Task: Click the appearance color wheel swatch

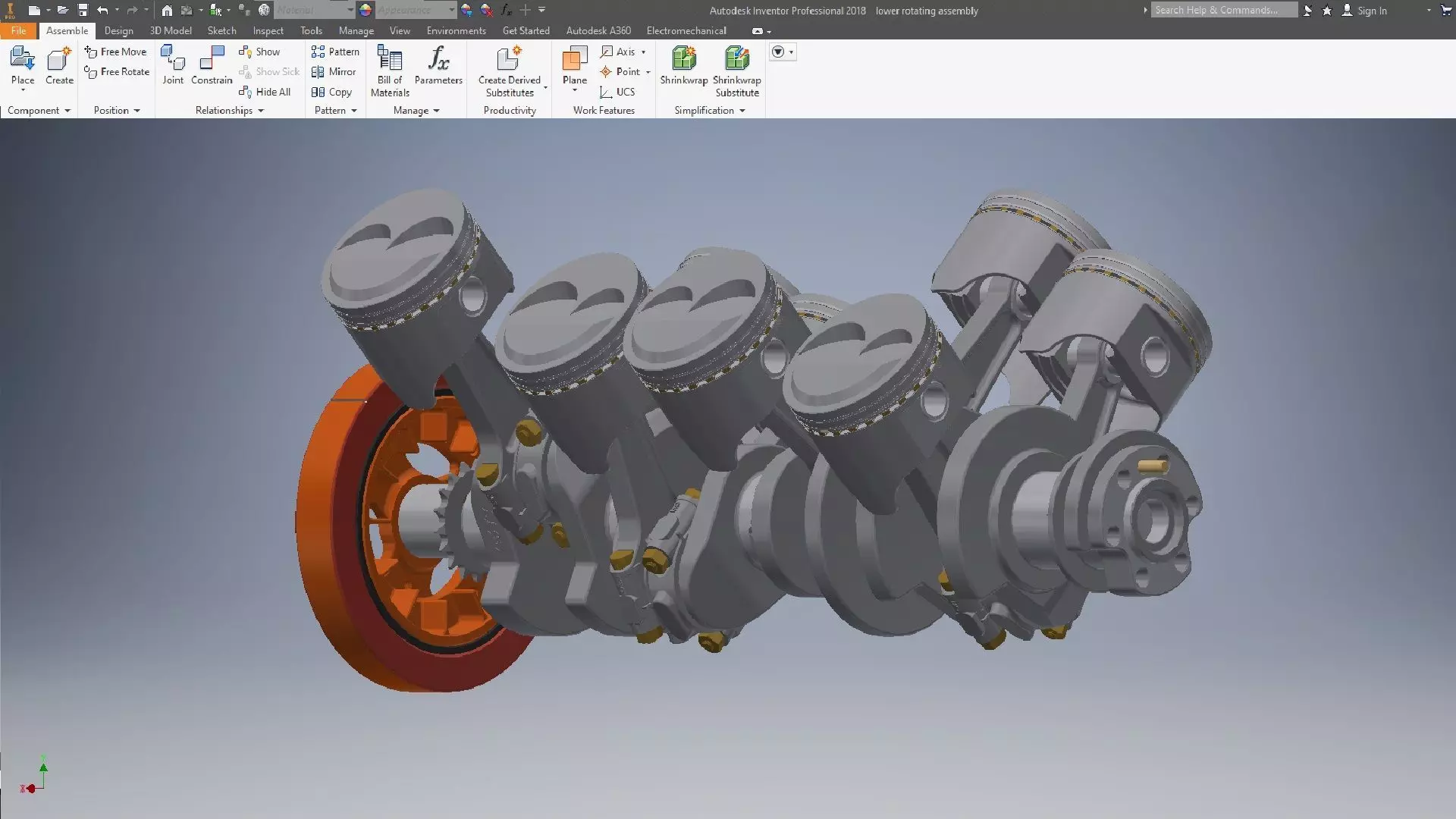Action: click(x=366, y=10)
